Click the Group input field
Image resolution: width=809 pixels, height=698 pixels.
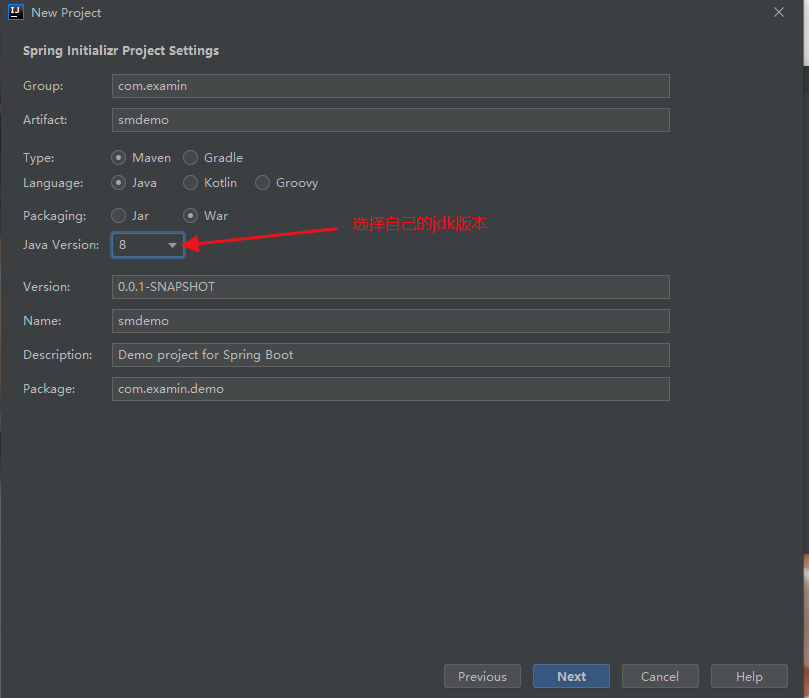click(390, 86)
